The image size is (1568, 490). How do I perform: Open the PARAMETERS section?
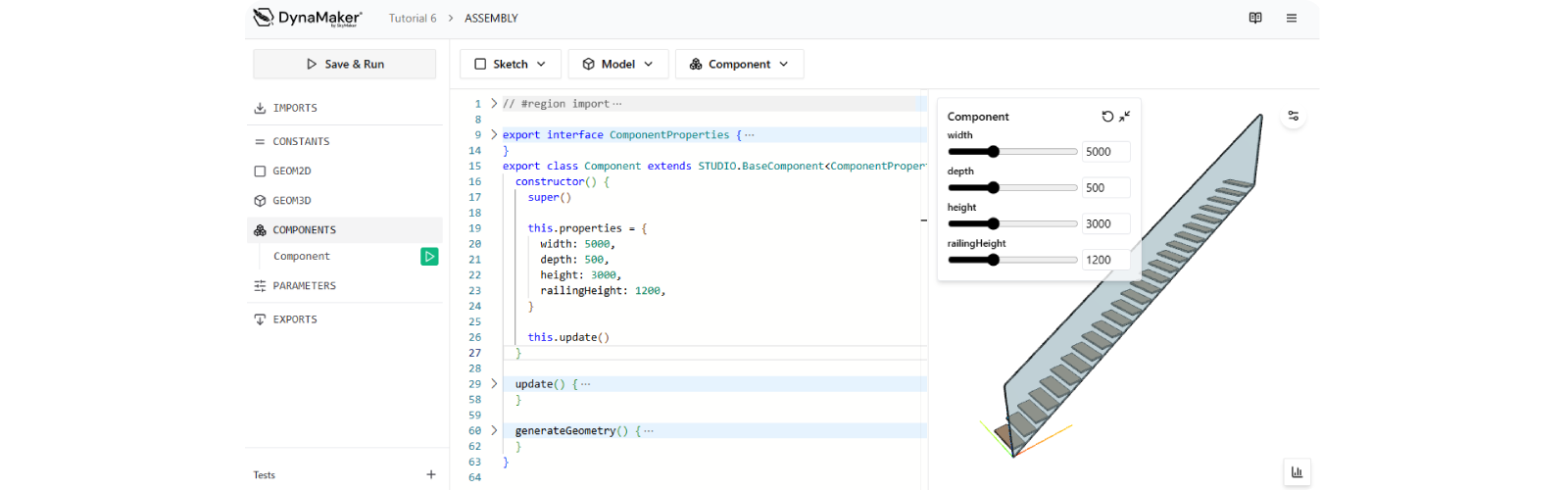[x=304, y=286]
